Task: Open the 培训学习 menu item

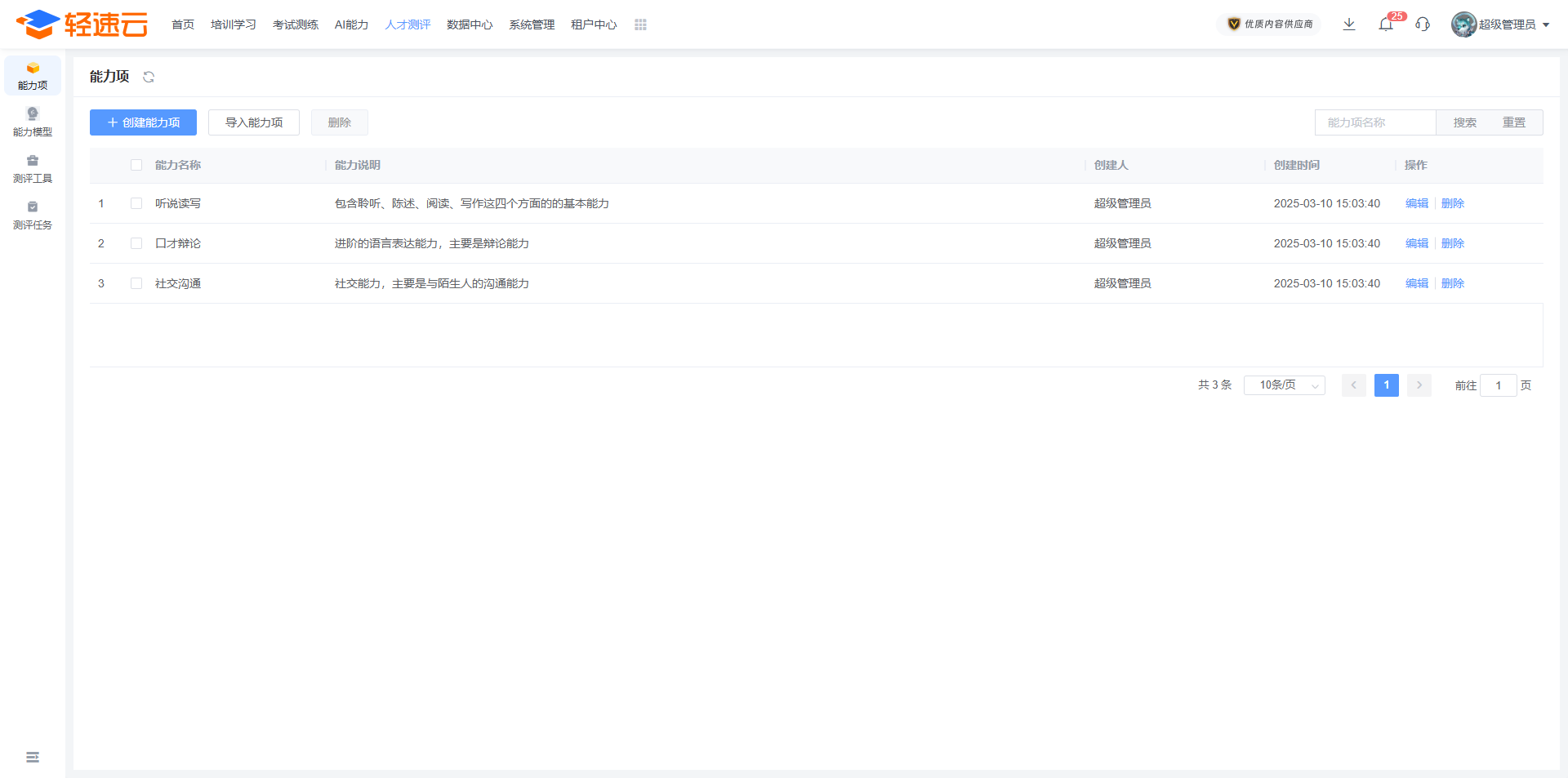Action: [x=234, y=24]
